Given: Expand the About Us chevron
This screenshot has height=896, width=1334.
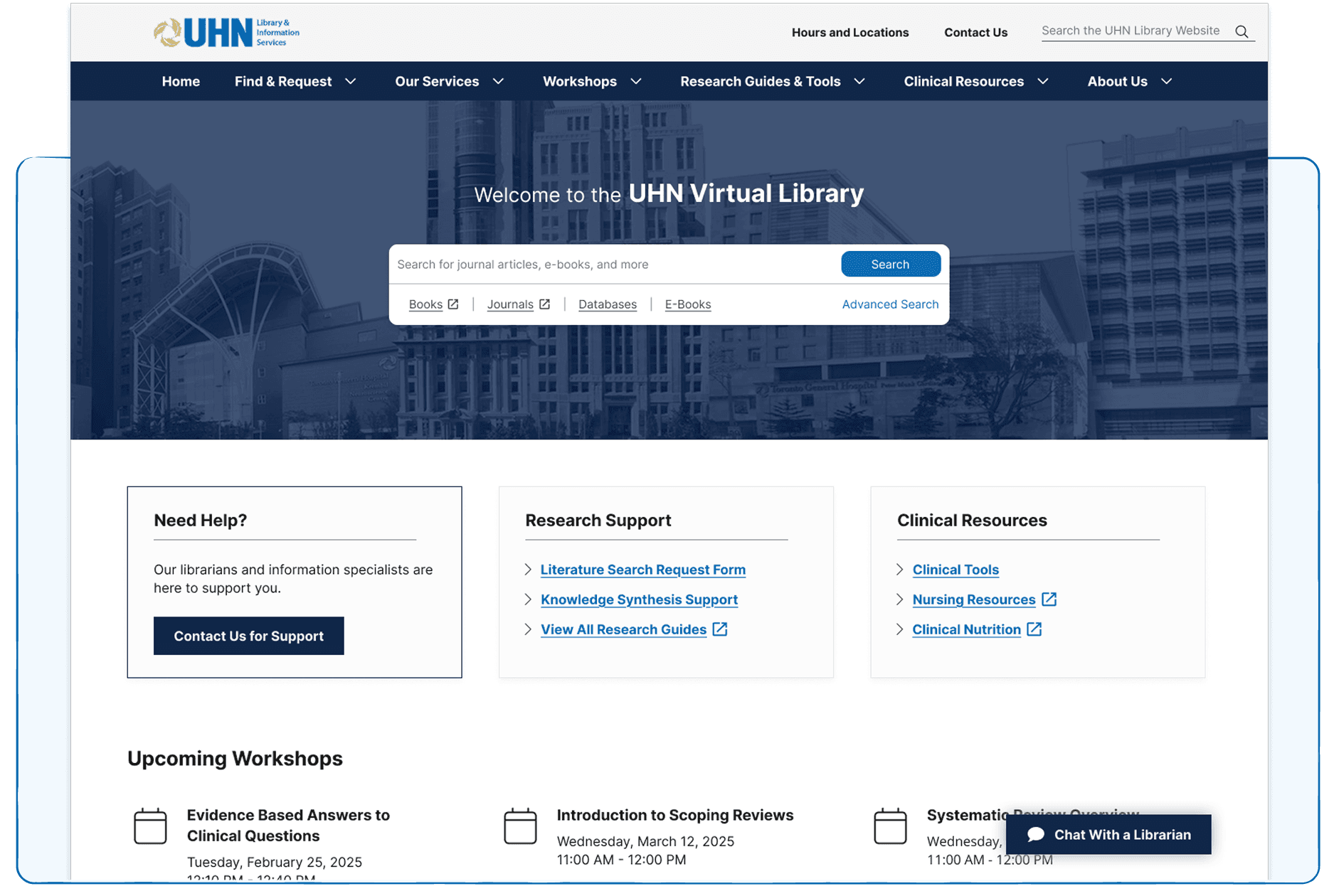Looking at the screenshot, I should [x=1167, y=81].
